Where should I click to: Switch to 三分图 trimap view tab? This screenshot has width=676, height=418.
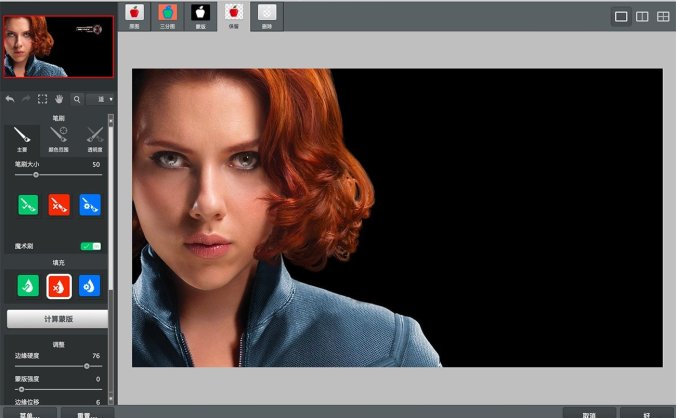tap(167, 16)
